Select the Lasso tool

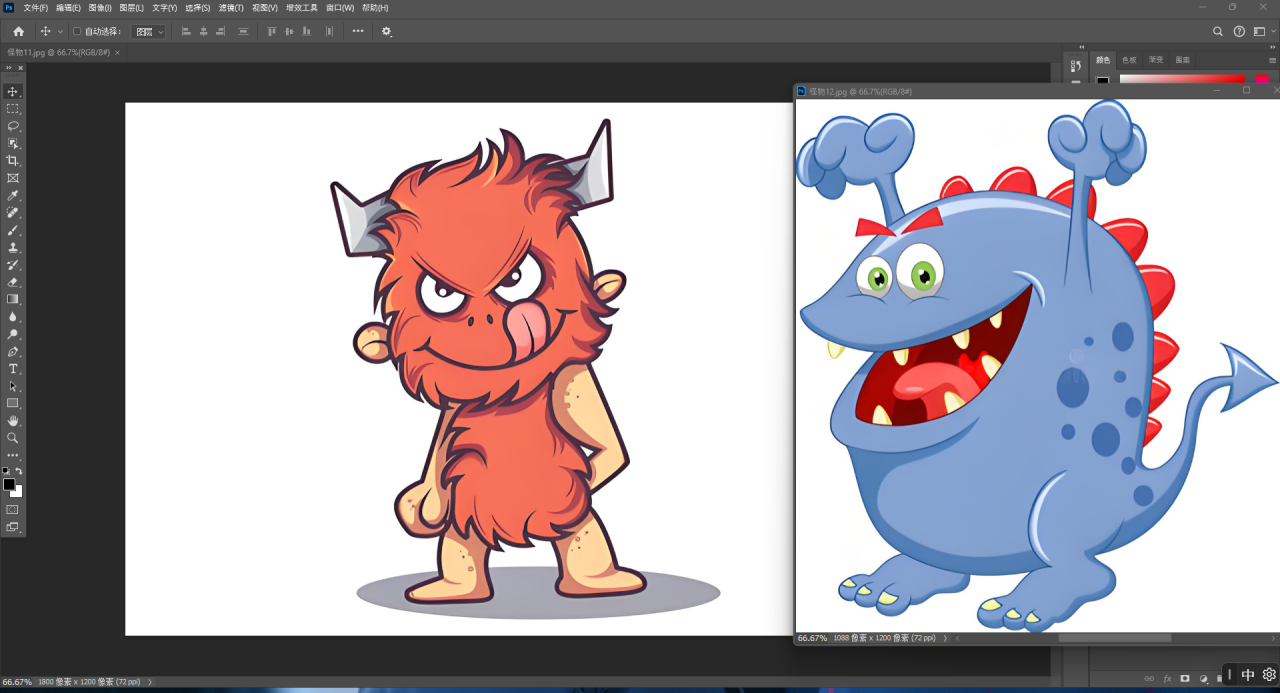13,126
